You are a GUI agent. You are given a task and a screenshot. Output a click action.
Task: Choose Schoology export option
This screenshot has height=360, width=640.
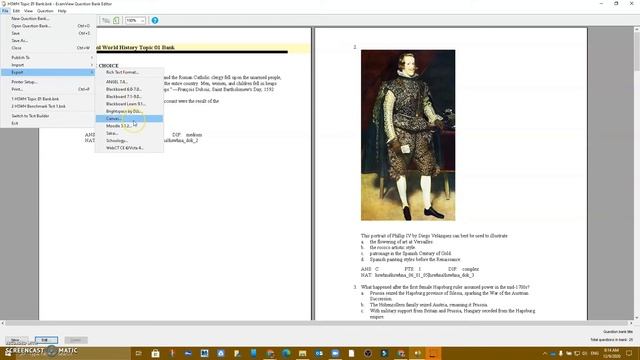(129, 140)
